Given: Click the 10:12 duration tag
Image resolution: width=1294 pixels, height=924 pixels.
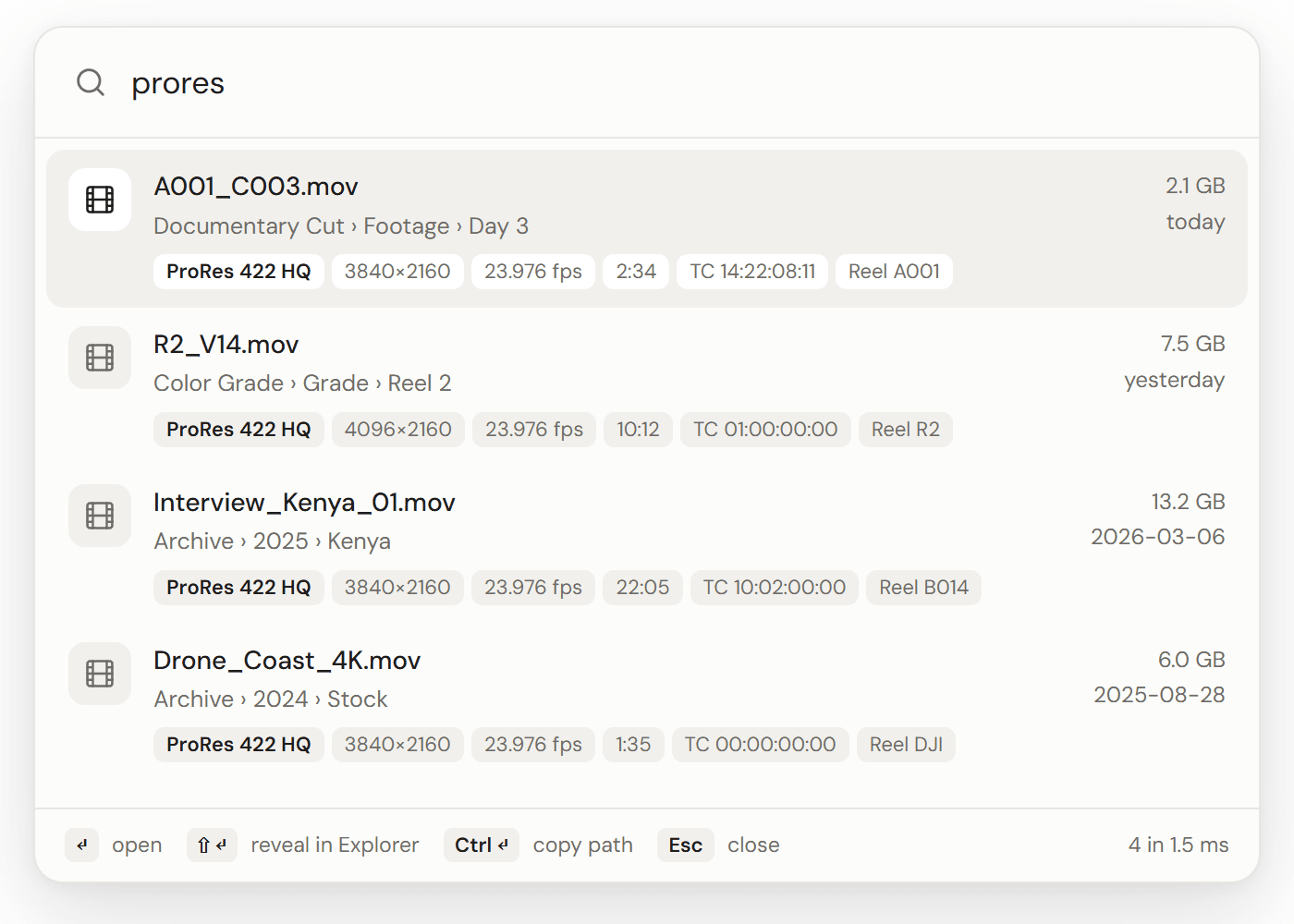Looking at the screenshot, I should (x=638, y=430).
